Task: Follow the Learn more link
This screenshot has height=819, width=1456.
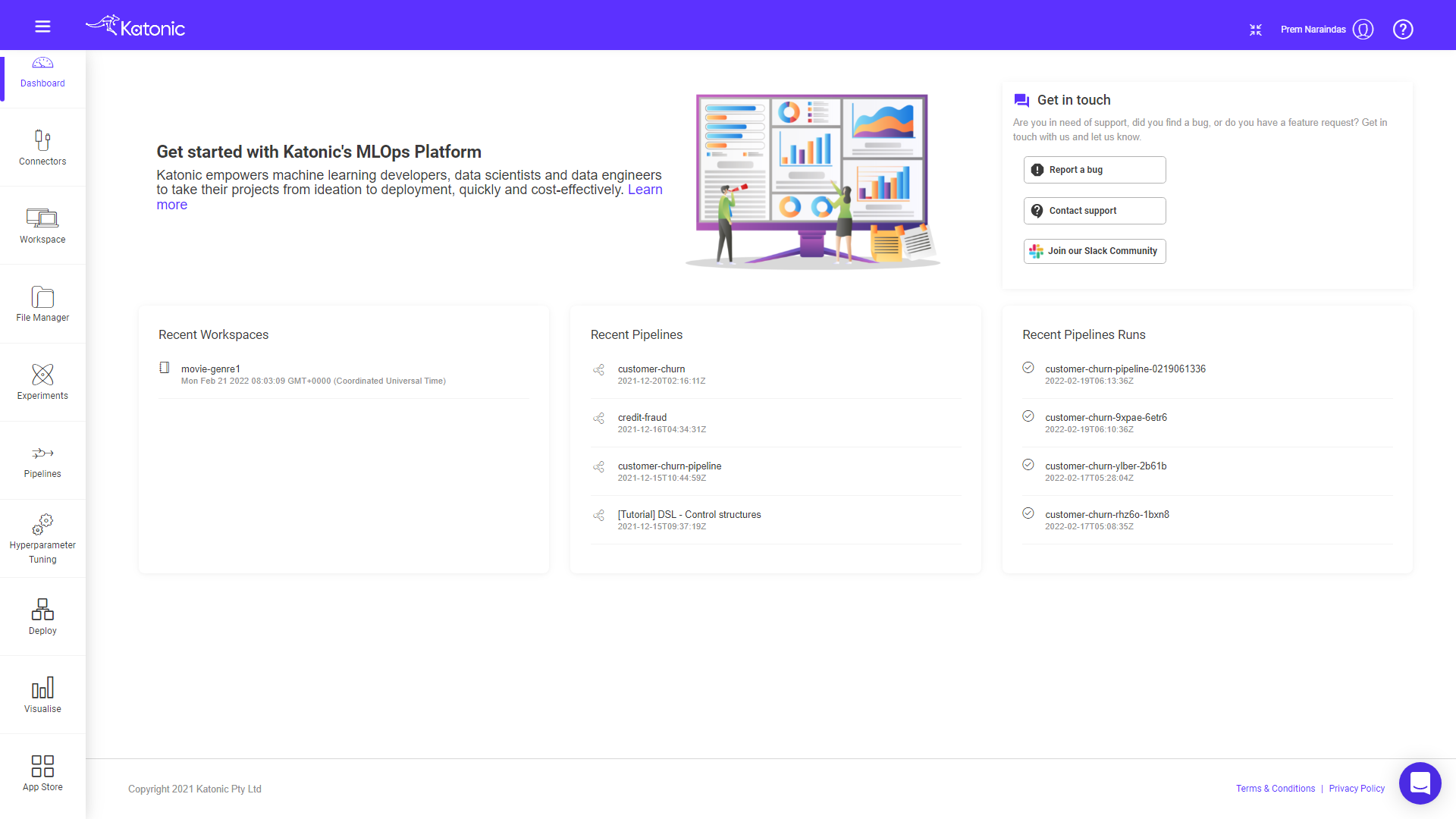Action: coord(645,190)
